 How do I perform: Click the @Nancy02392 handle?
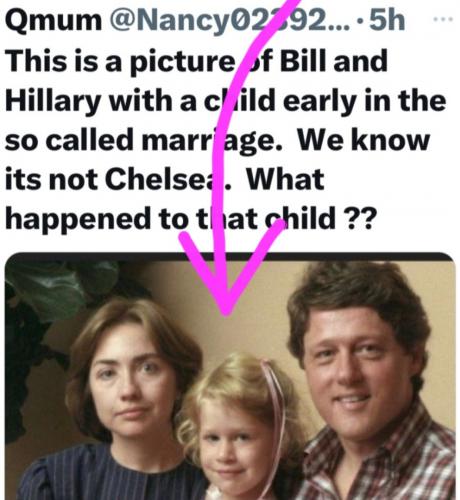[229, 21]
